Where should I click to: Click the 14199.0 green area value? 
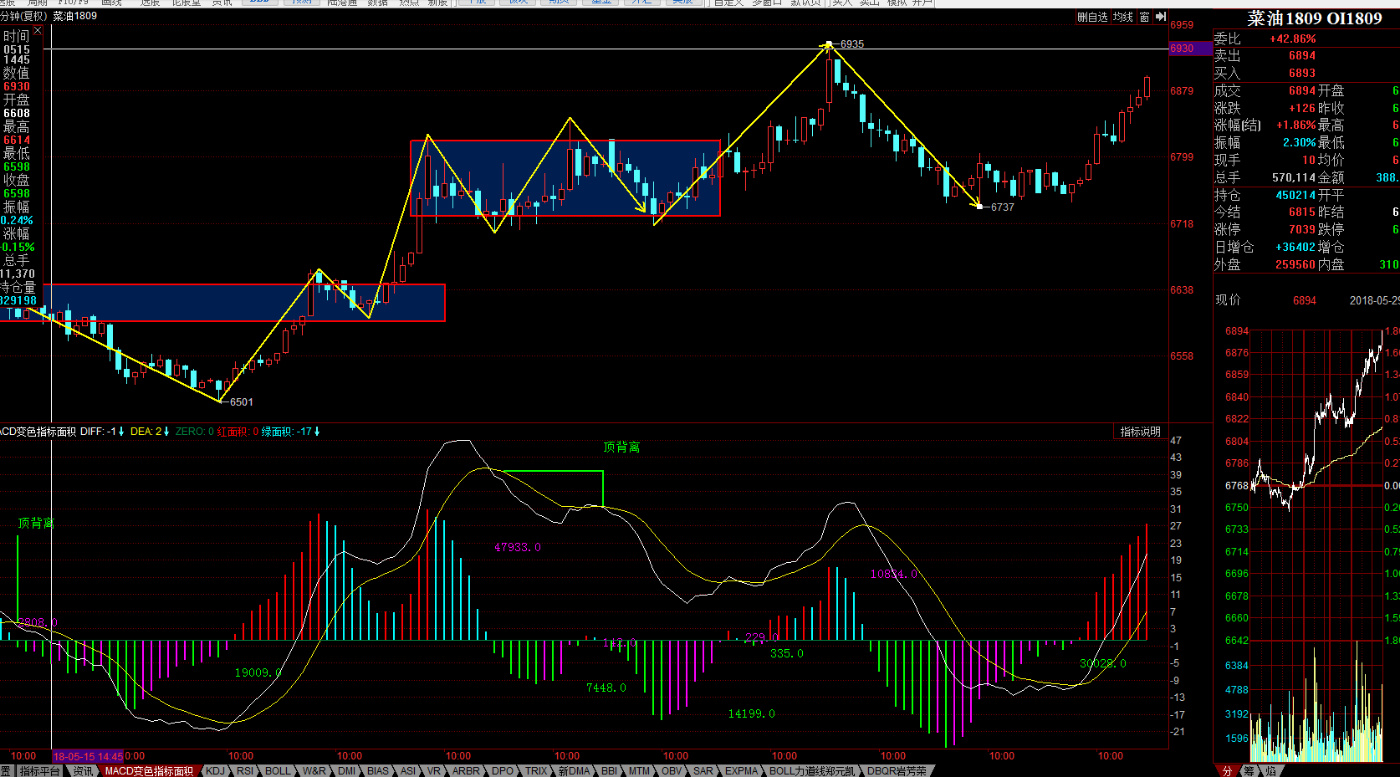751,714
